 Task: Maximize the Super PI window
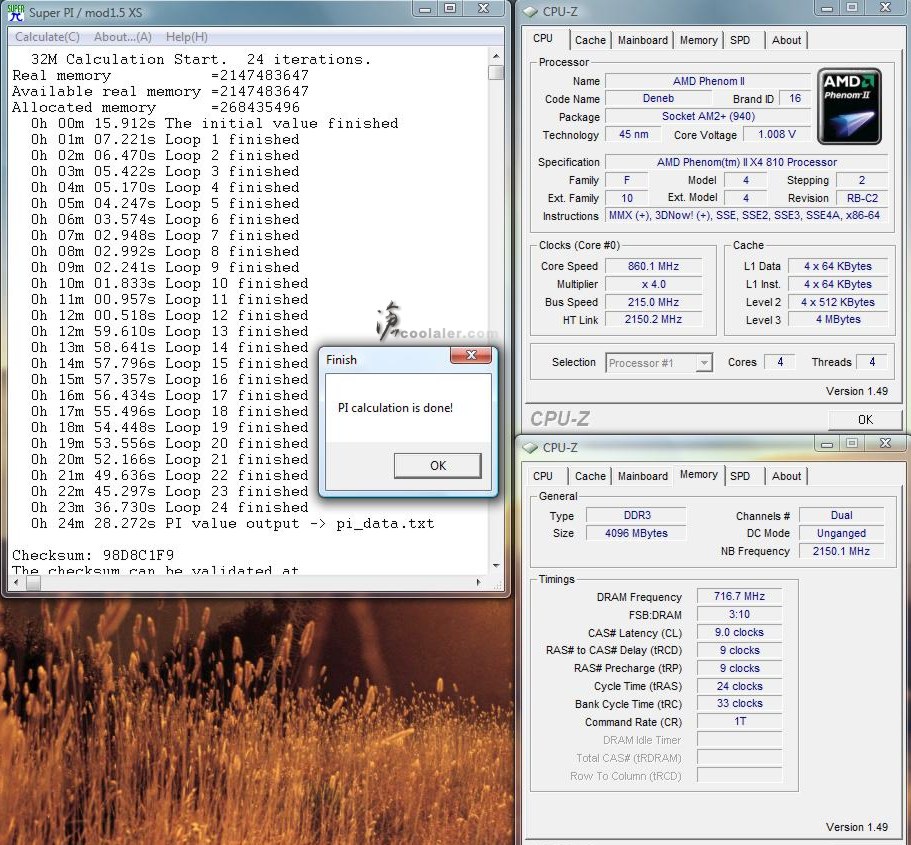tap(450, 9)
